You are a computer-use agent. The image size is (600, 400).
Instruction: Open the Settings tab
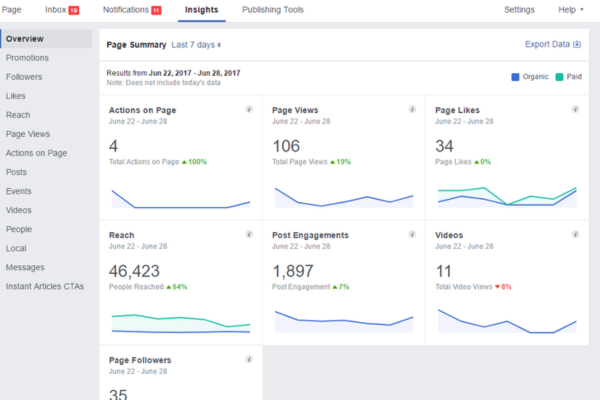tap(519, 10)
